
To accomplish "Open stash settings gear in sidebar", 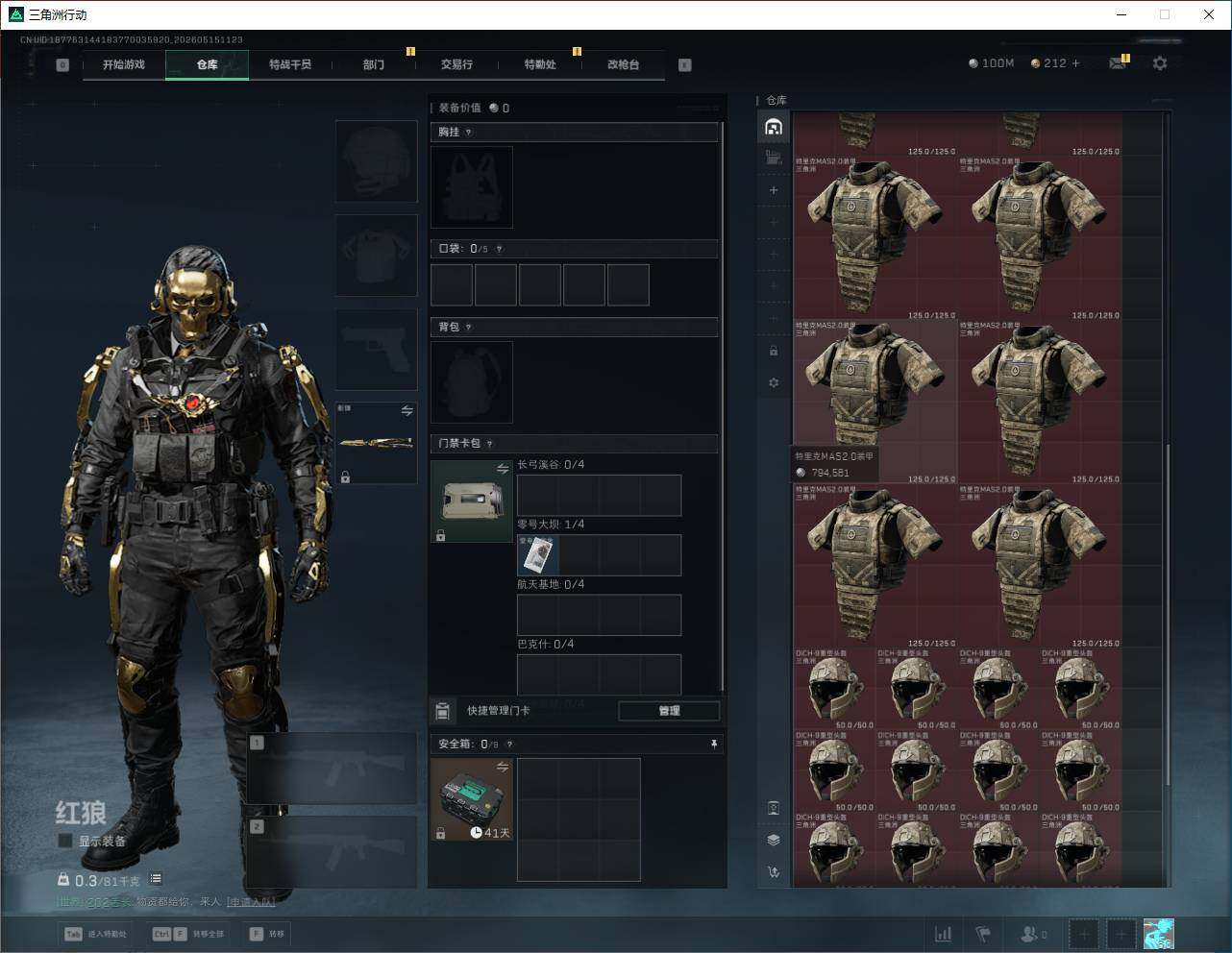I will tap(774, 382).
